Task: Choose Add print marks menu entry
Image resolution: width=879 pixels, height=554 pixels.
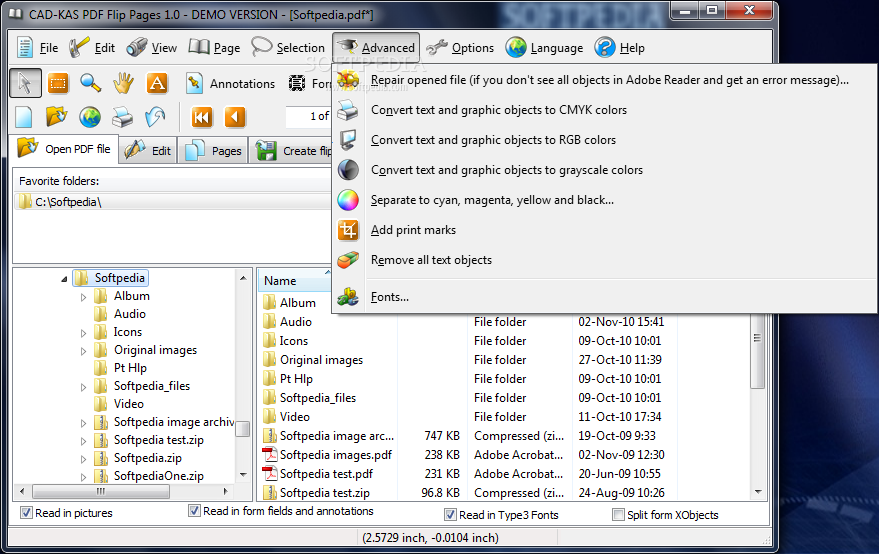Action: (413, 230)
